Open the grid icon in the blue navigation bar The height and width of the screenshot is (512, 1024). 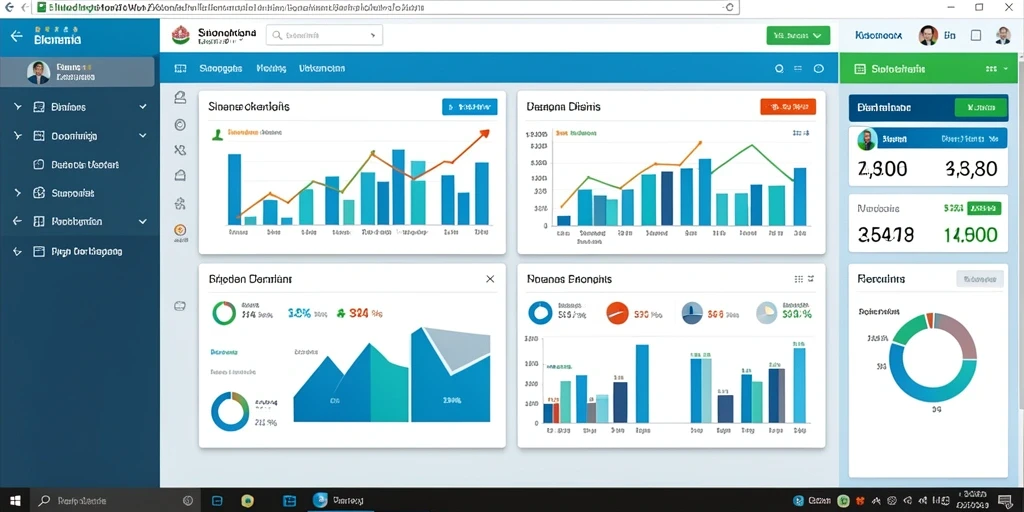coord(181,68)
